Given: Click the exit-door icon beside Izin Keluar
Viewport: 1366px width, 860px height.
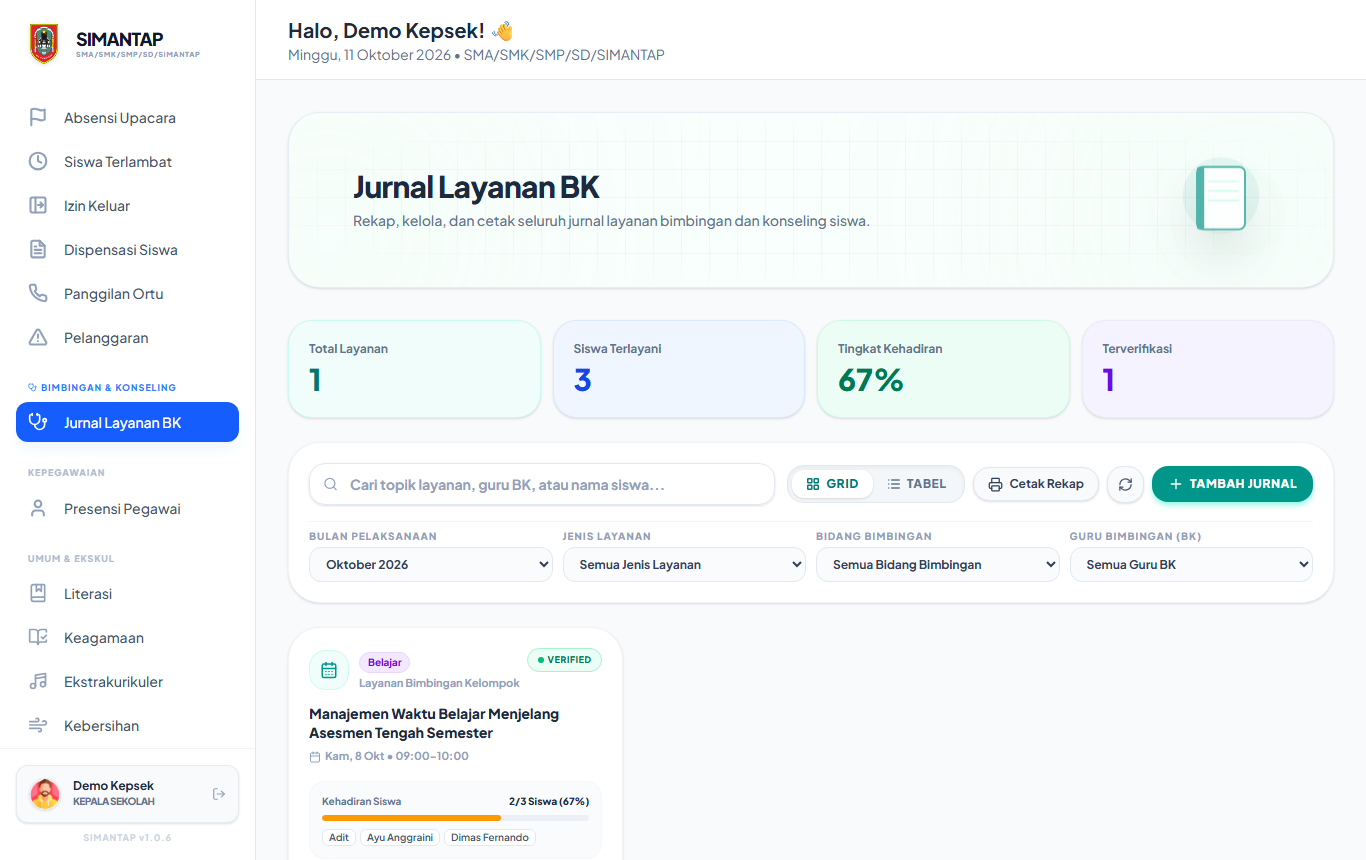Looking at the screenshot, I should (x=38, y=206).
